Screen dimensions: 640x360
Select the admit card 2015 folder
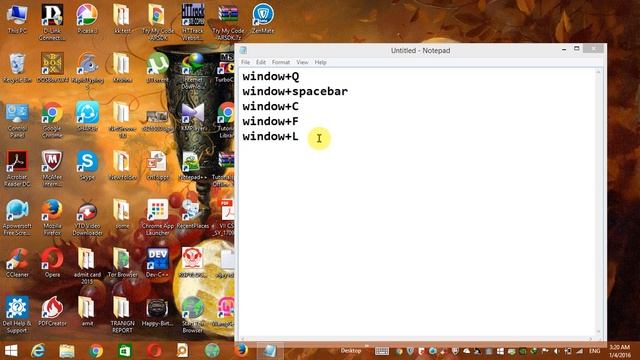pyautogui.click(x=87, y=266)
